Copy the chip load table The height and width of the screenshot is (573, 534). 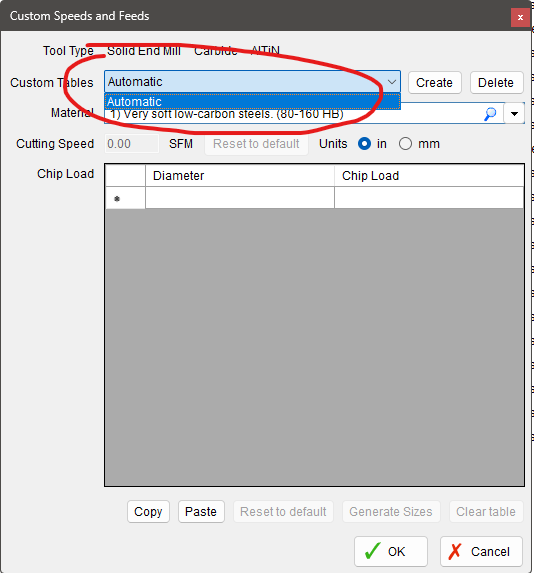pos(148,512)
